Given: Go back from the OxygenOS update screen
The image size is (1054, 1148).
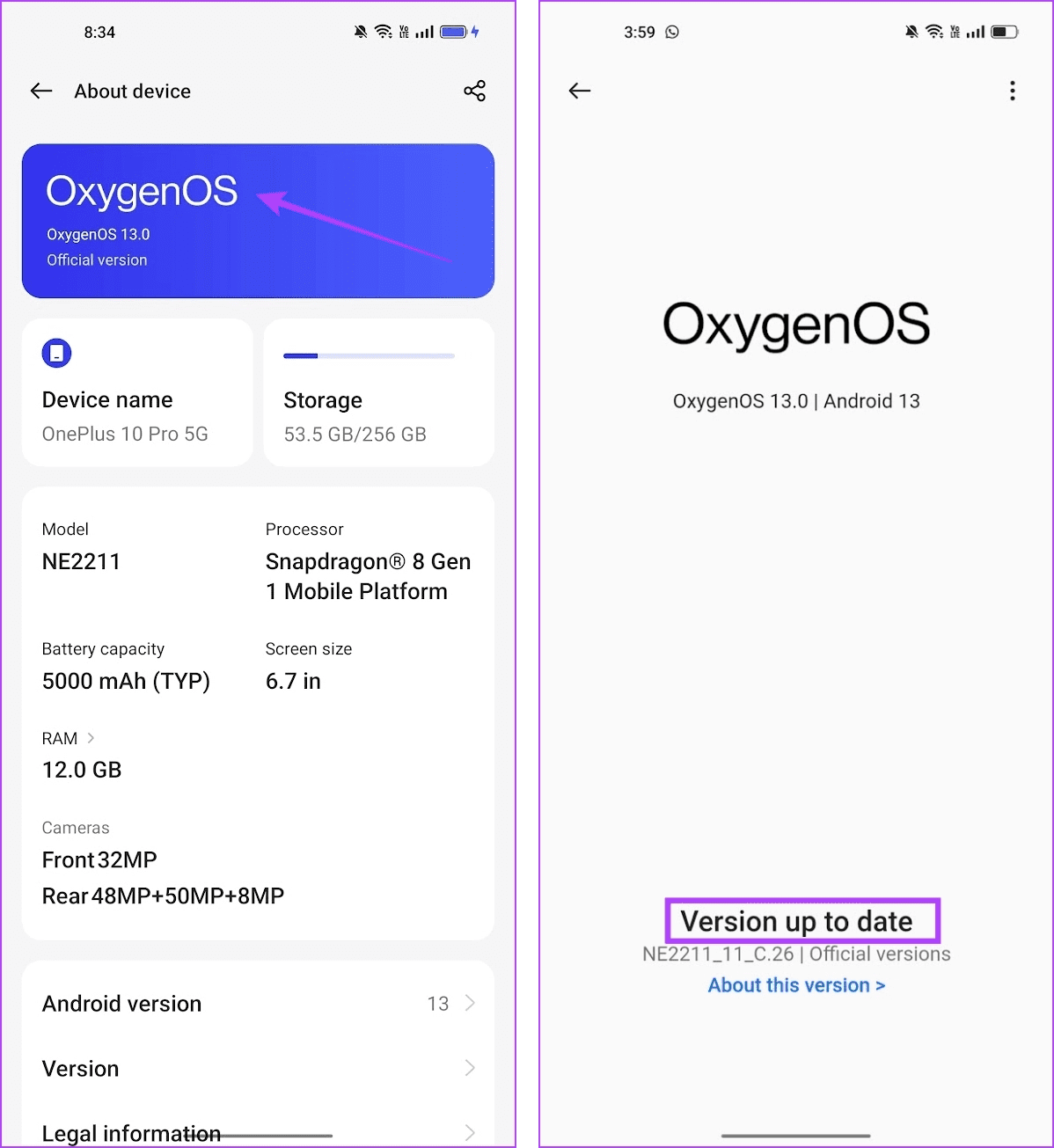Looking at the screenshot, I should coord(579,91).
